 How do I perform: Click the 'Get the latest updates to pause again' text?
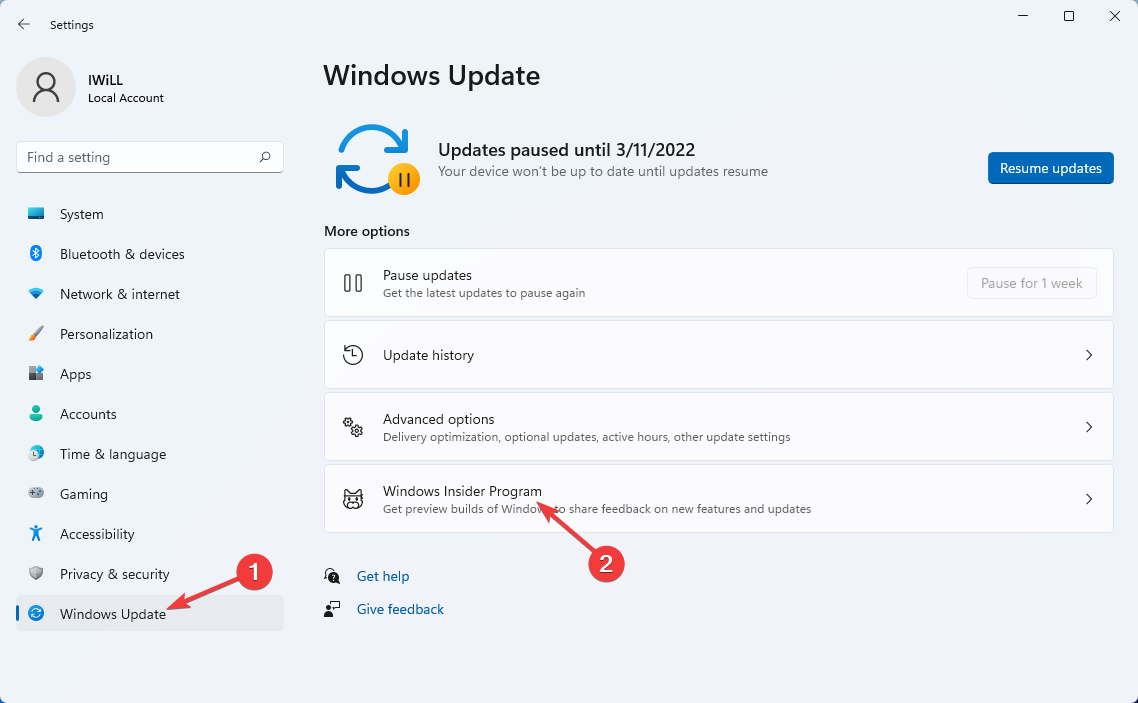click(483, 293)
